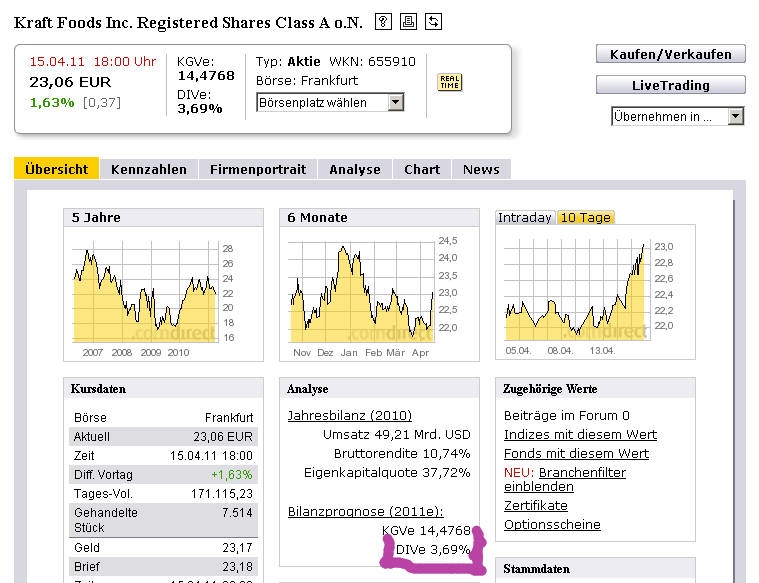Viewport: 759px width, 583px height.
Task: Select the 10 Tage chart tab
Action: tap(585, 217)
